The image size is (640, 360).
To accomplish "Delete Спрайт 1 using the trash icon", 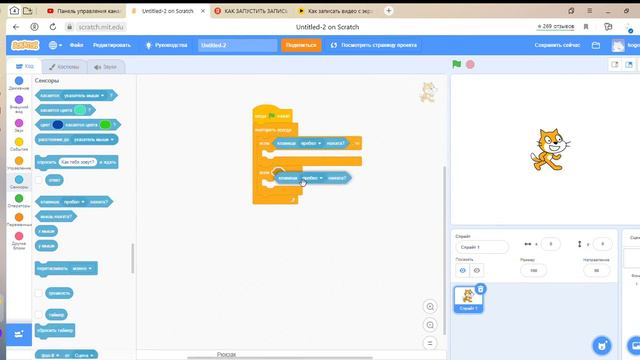I will [x=480, y=289].
